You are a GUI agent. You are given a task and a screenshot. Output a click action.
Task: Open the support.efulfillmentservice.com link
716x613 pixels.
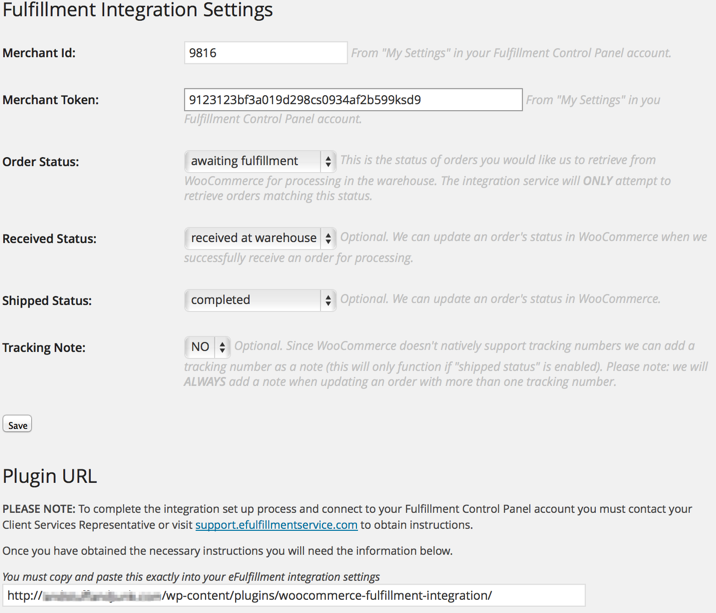pyautogui.click(x=276, y=525)
